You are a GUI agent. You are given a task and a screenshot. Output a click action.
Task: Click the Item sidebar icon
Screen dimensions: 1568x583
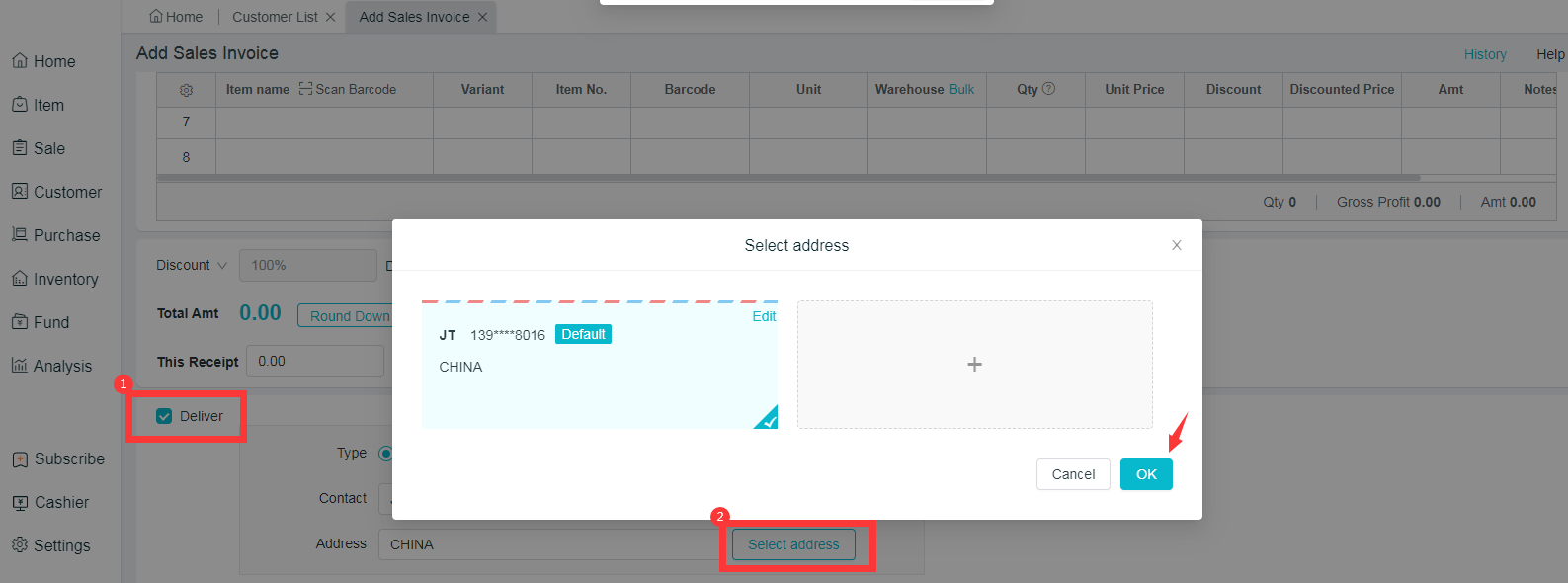coord(20,105)
